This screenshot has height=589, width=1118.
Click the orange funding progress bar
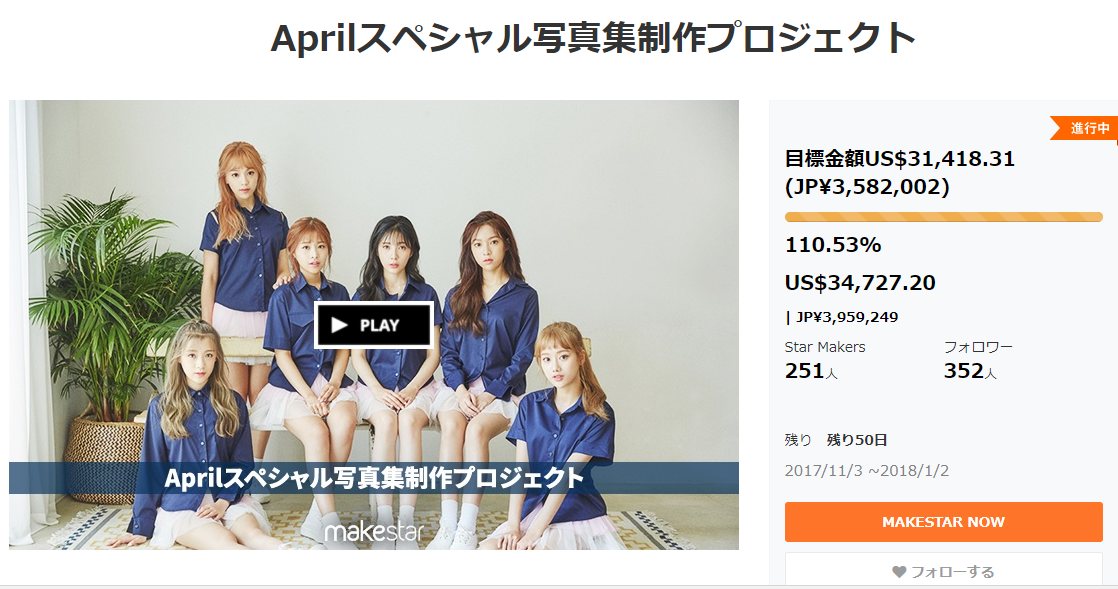(x=943, y=217)
